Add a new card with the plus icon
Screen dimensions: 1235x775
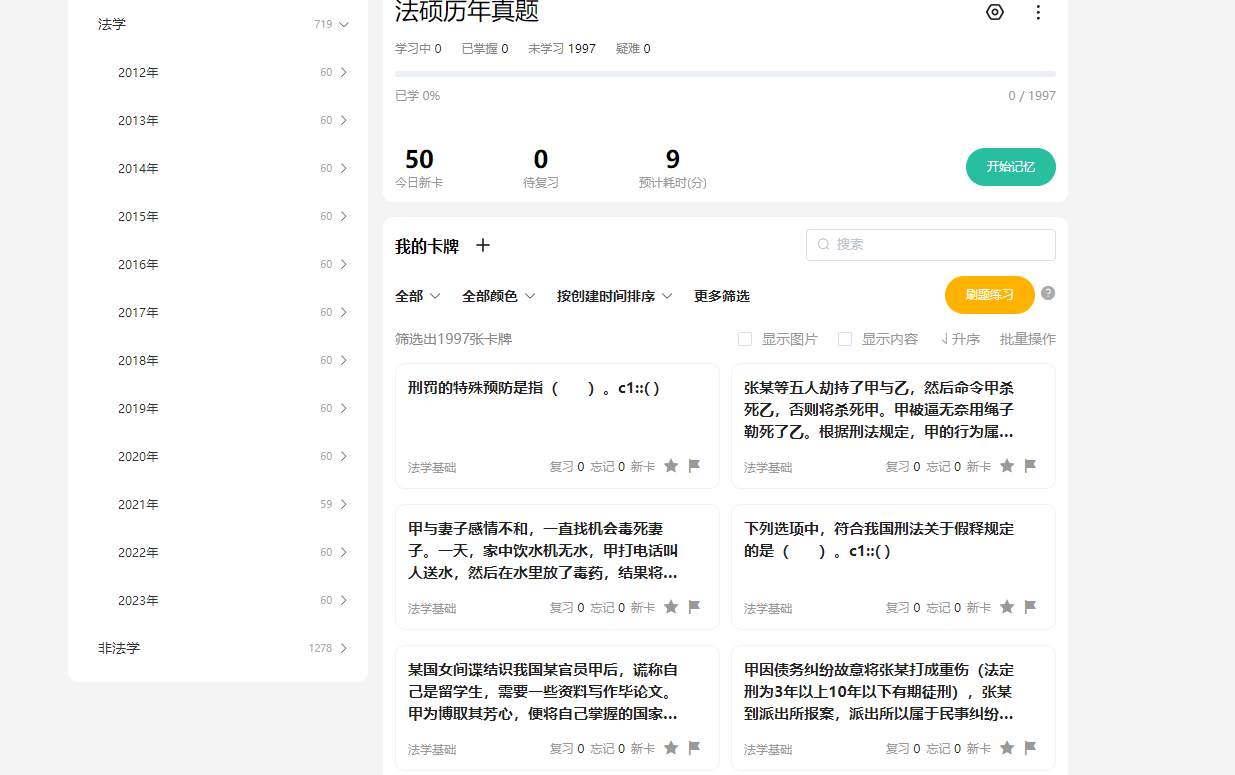pyautogui.click(x=483, y=245)
